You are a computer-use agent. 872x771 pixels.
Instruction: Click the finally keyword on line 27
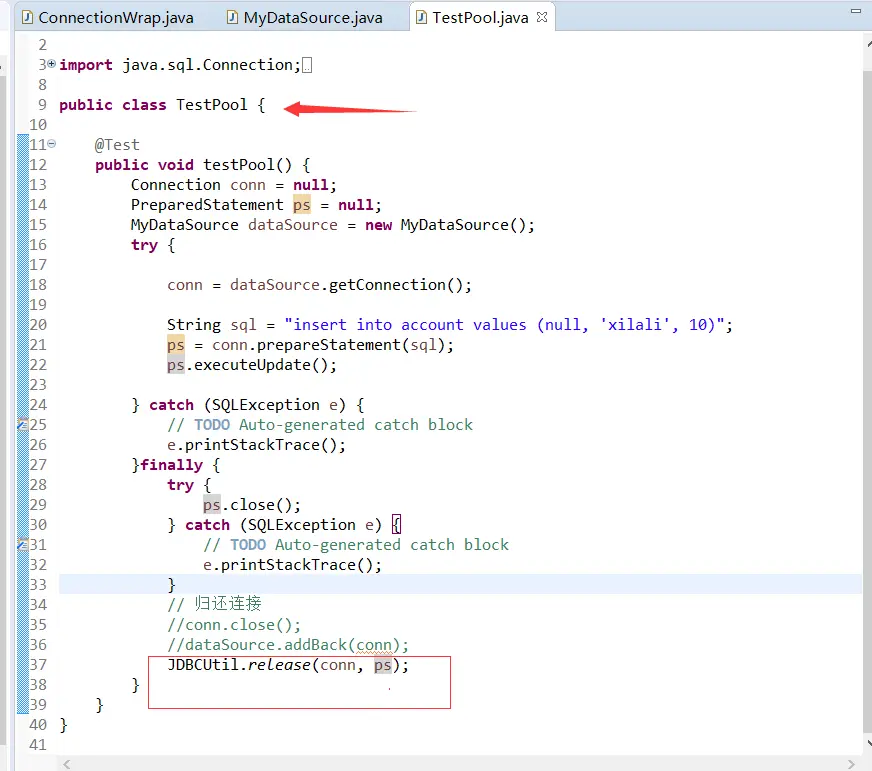pos(171,465)
